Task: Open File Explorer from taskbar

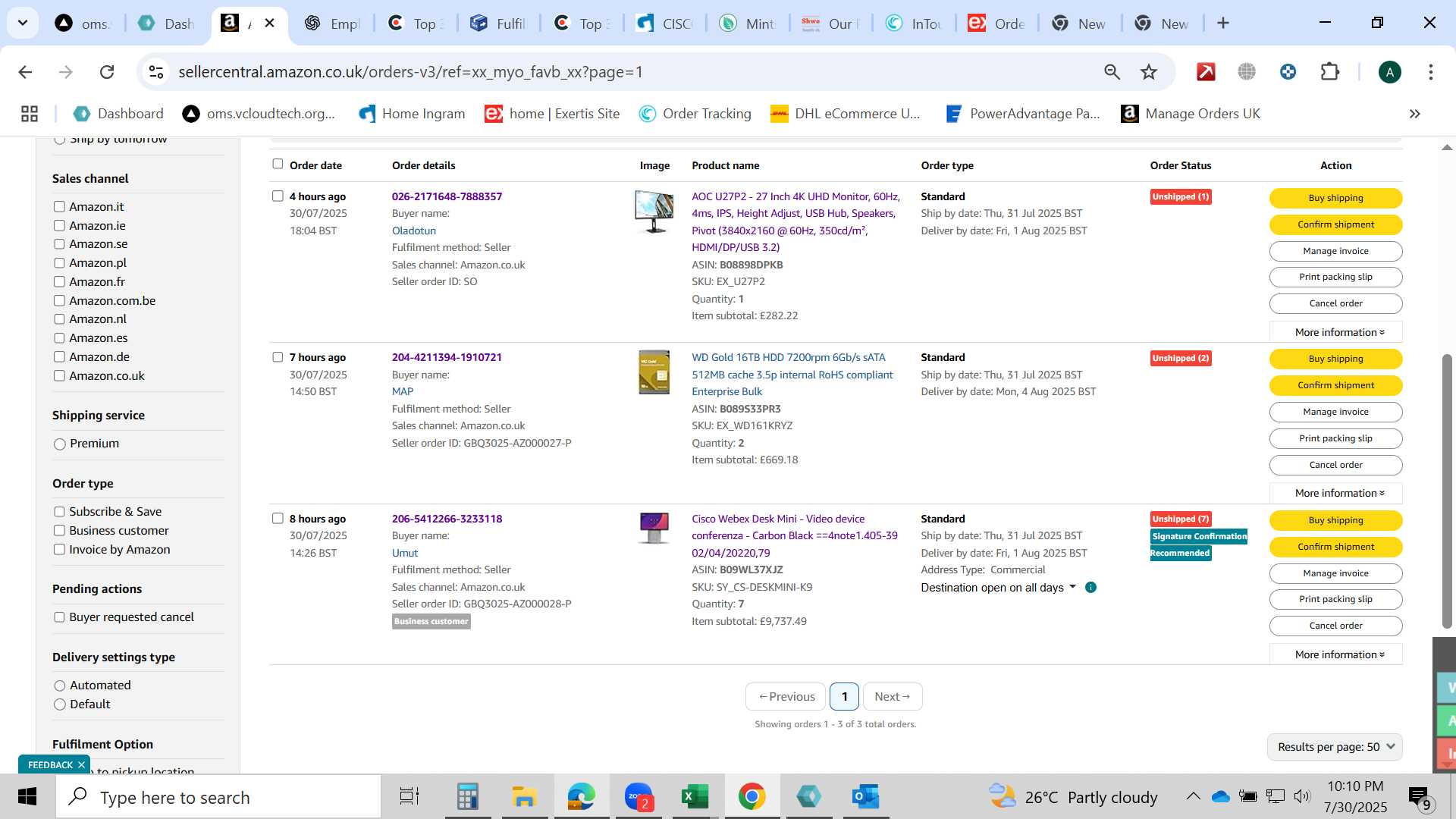Action: click(x=524, y=797)
